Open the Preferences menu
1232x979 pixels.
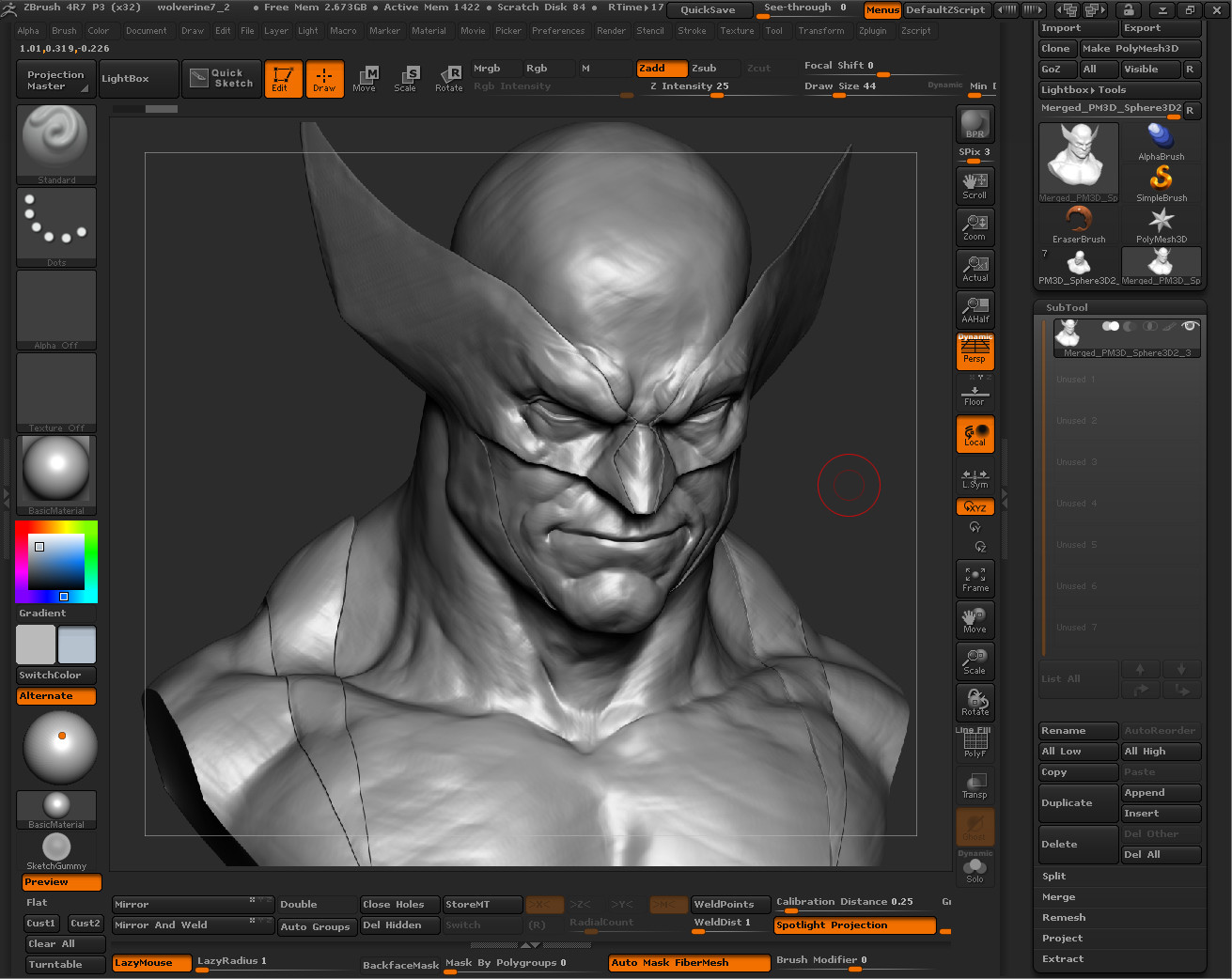click(558, 31)
